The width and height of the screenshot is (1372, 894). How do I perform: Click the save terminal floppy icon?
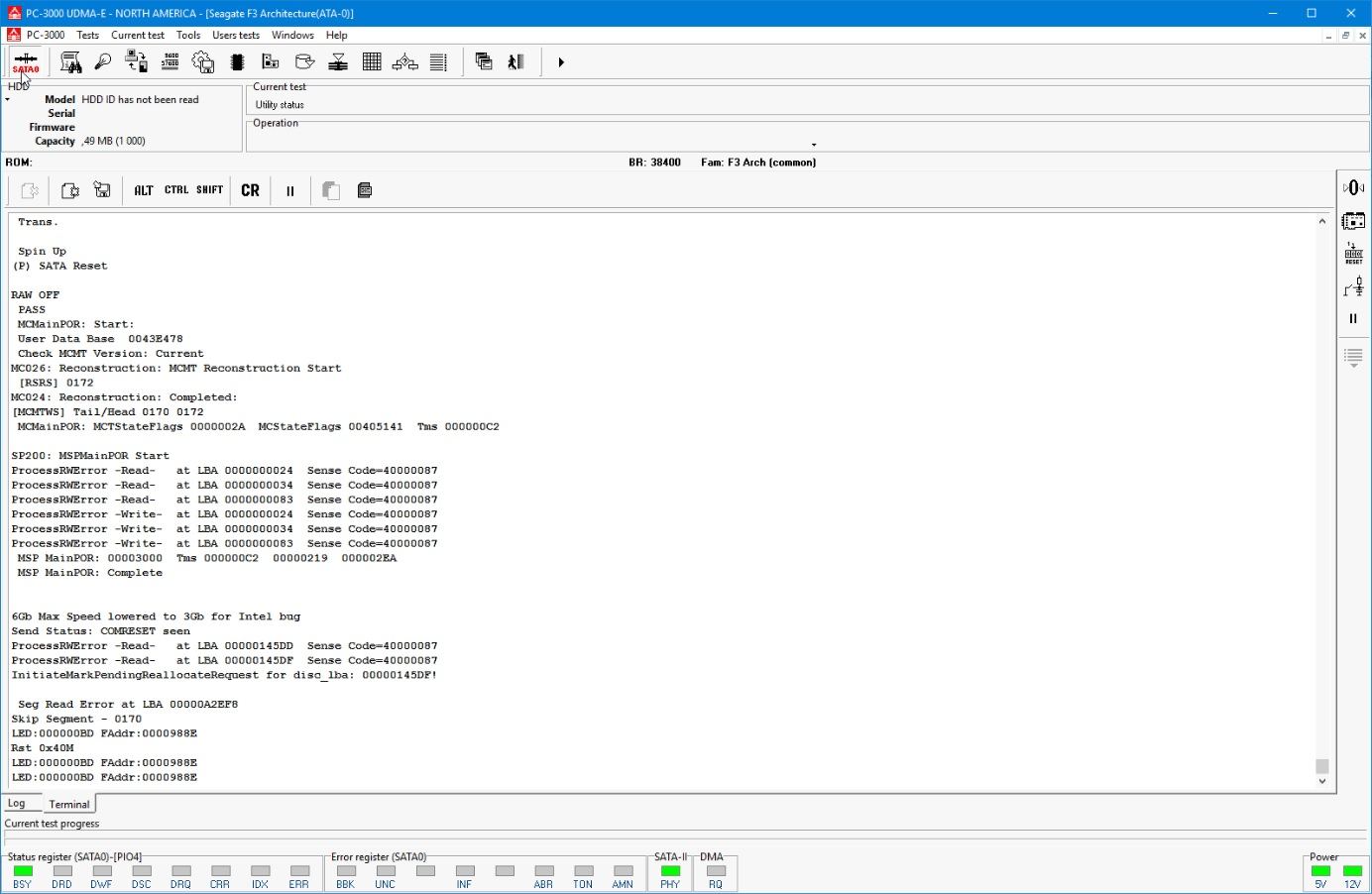coord(101,190)
